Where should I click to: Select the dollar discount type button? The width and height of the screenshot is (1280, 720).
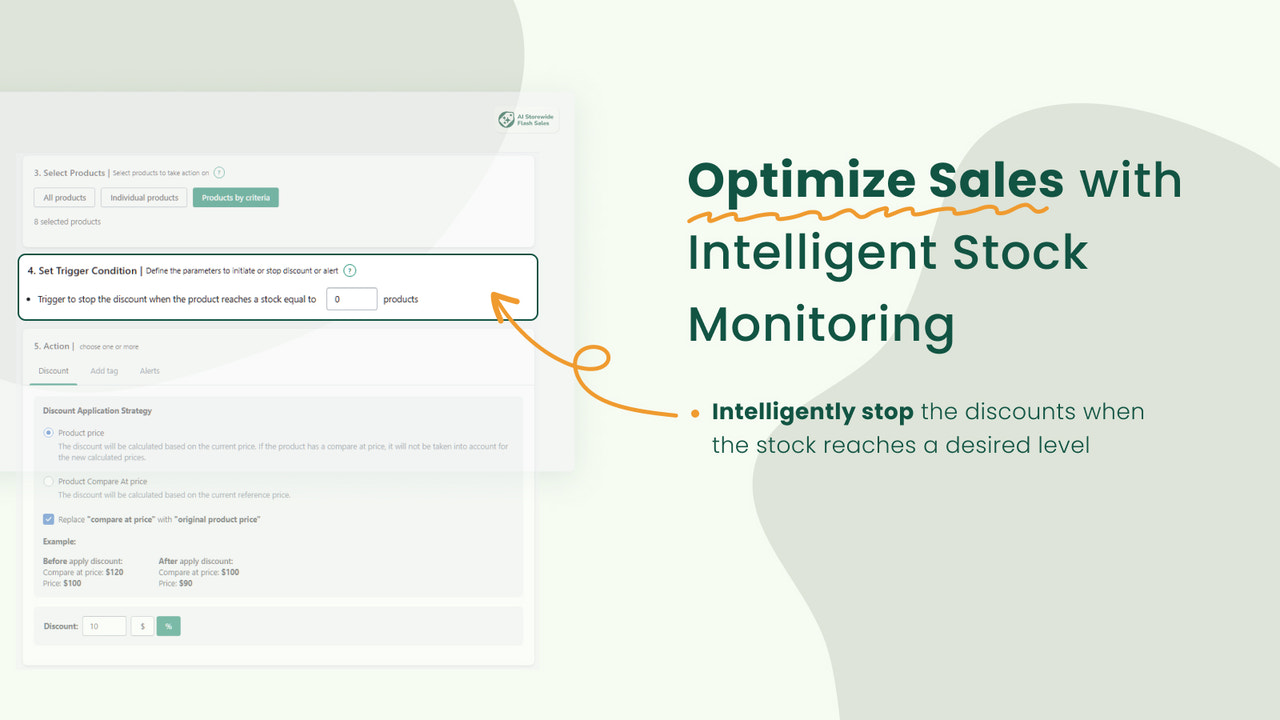(142, 626)
